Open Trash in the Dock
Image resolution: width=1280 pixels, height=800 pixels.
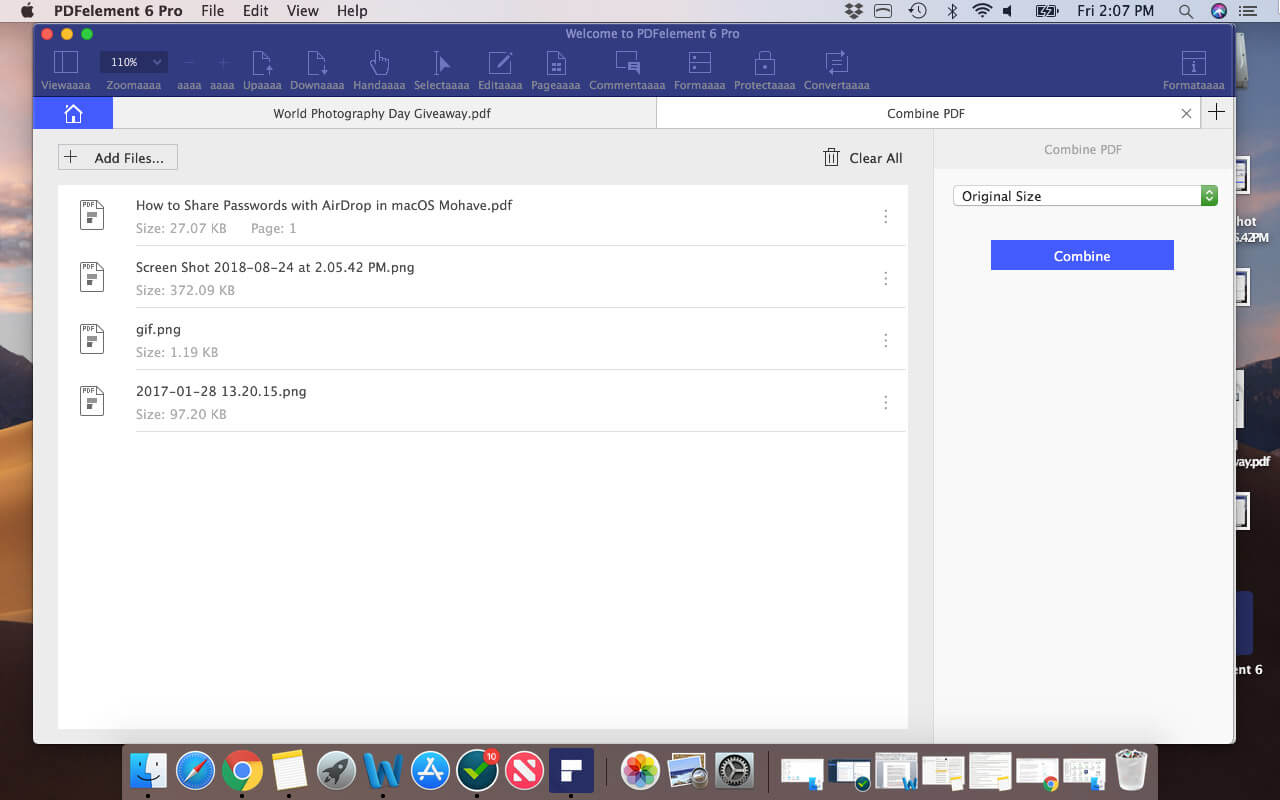[x=1131, y=770]
